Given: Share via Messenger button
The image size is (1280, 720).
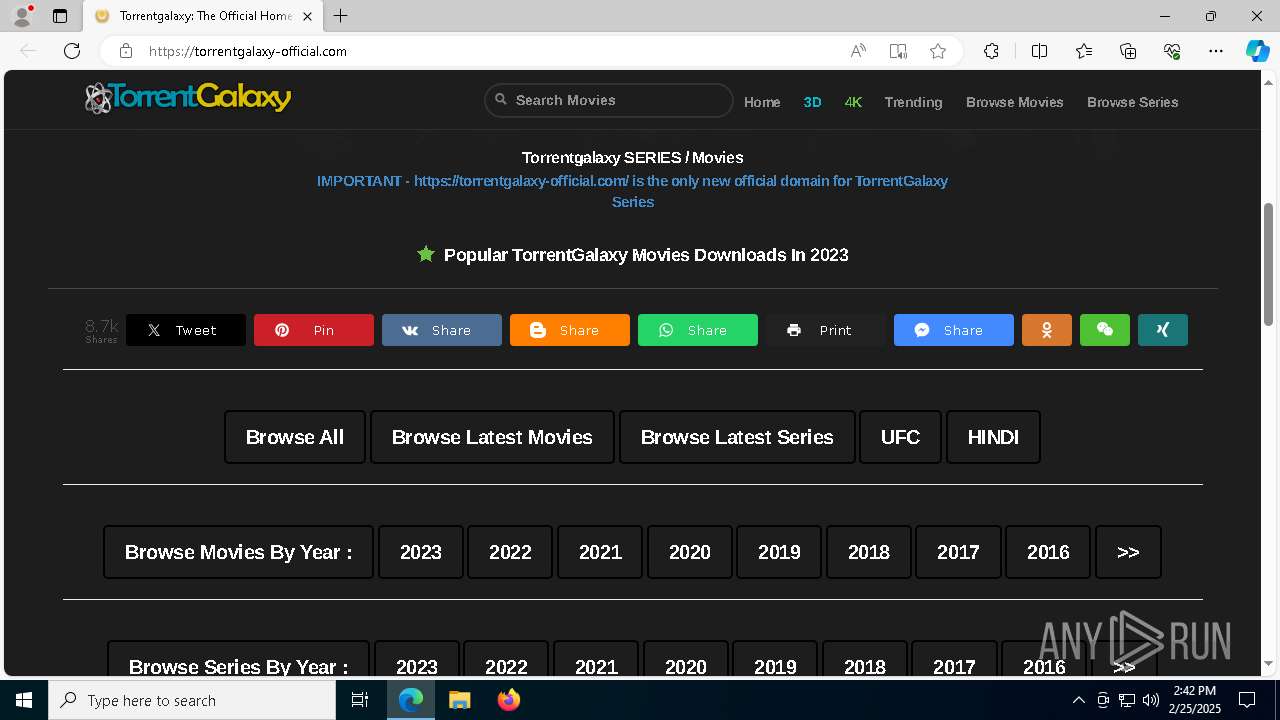Looking at the screenshot, I should (x=954, y=330).
